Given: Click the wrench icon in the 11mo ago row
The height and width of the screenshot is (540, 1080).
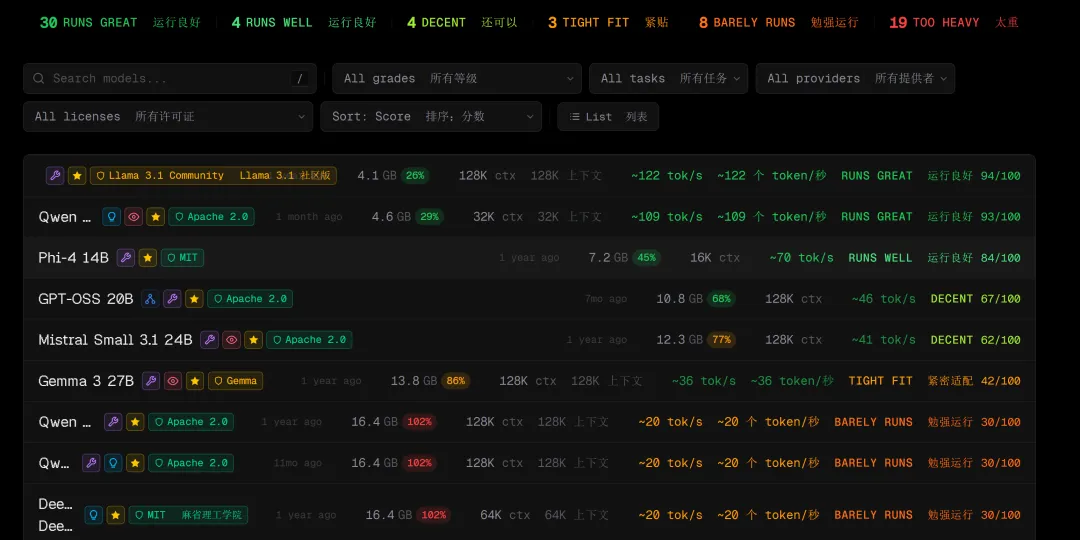Looking at the screenshot, I should pyautogui.click(x=91, y=463).
